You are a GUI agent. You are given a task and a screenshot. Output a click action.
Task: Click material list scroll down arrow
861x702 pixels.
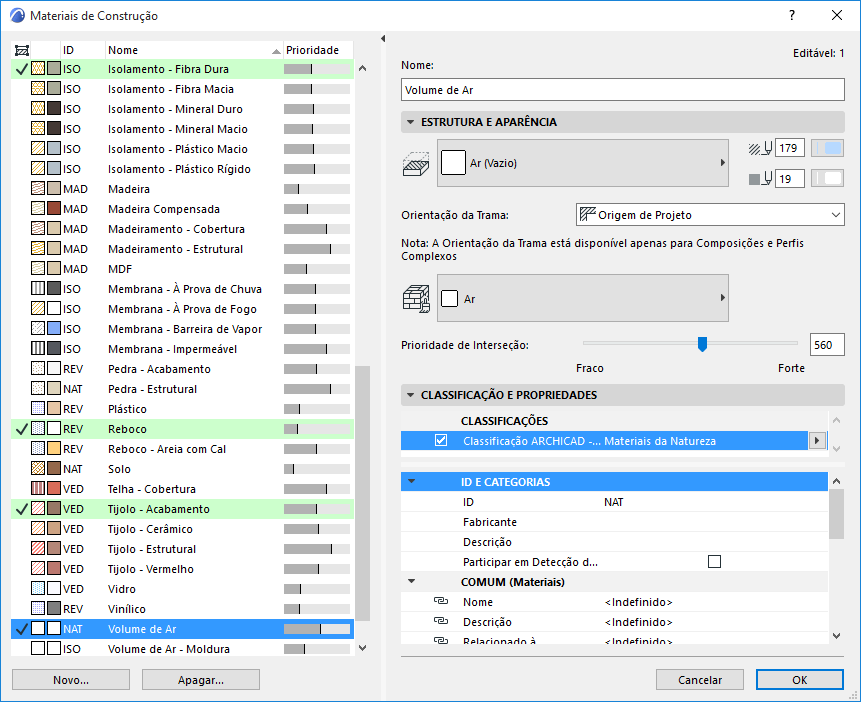coord(362,648)
